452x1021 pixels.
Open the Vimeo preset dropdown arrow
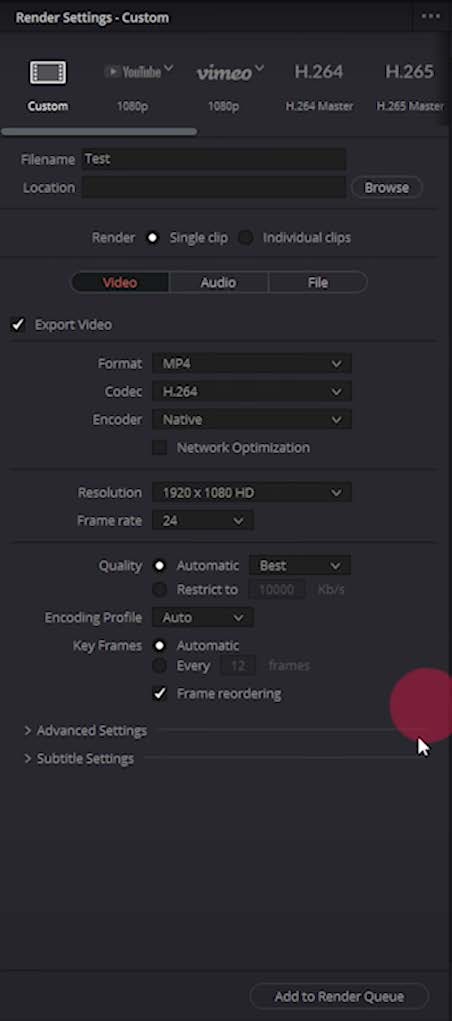tap(259, 68)
